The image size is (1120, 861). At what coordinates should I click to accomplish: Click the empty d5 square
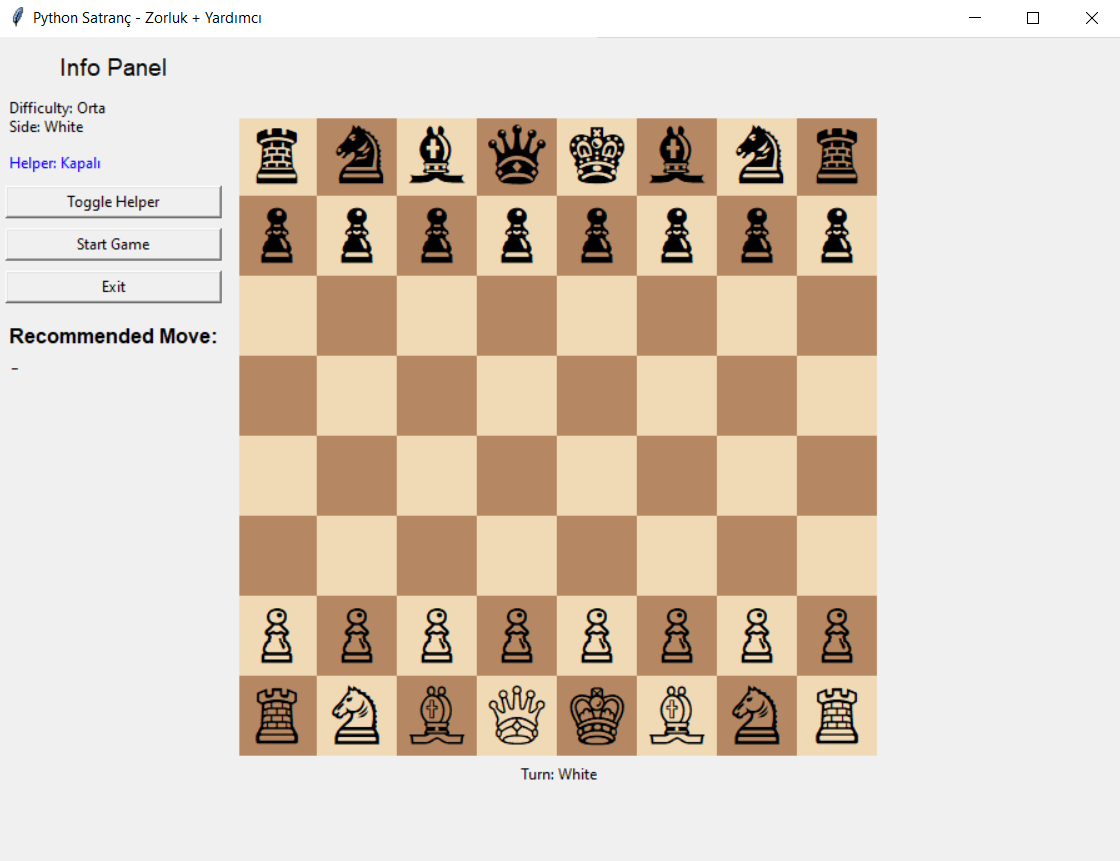tap(517, 396)
